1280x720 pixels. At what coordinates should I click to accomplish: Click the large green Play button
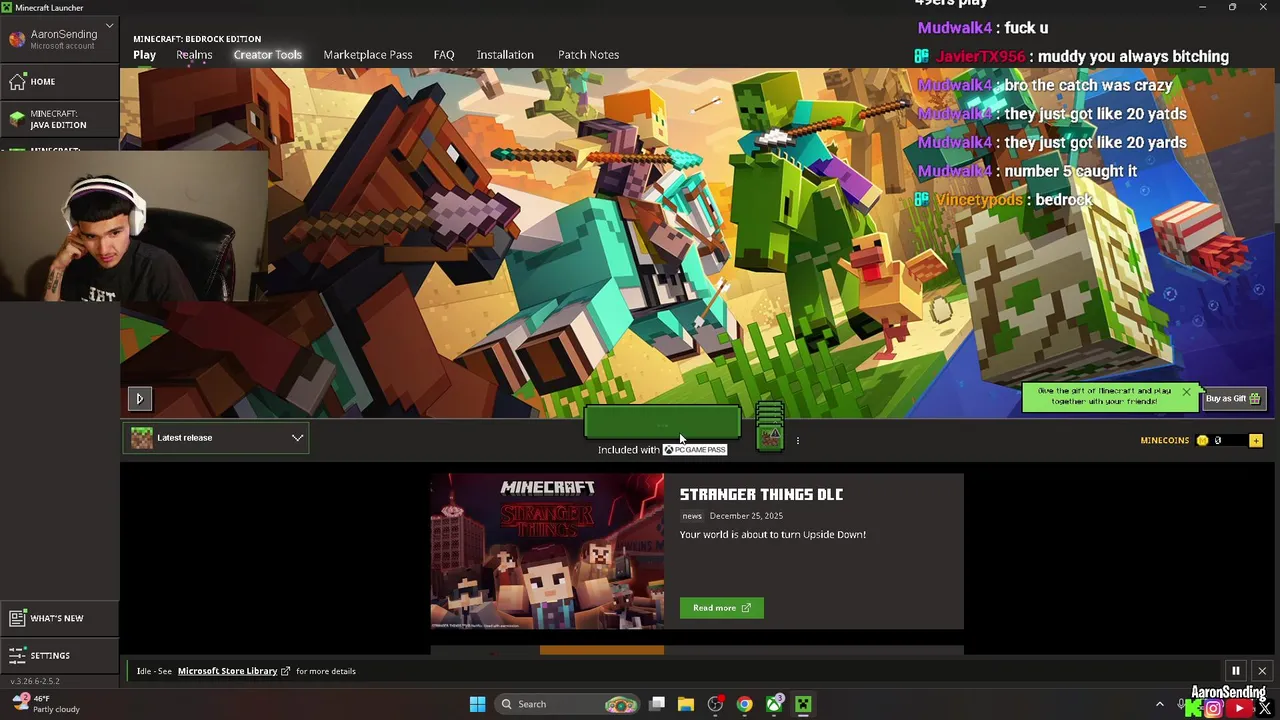pyautogui.click(x=662, y=424)
